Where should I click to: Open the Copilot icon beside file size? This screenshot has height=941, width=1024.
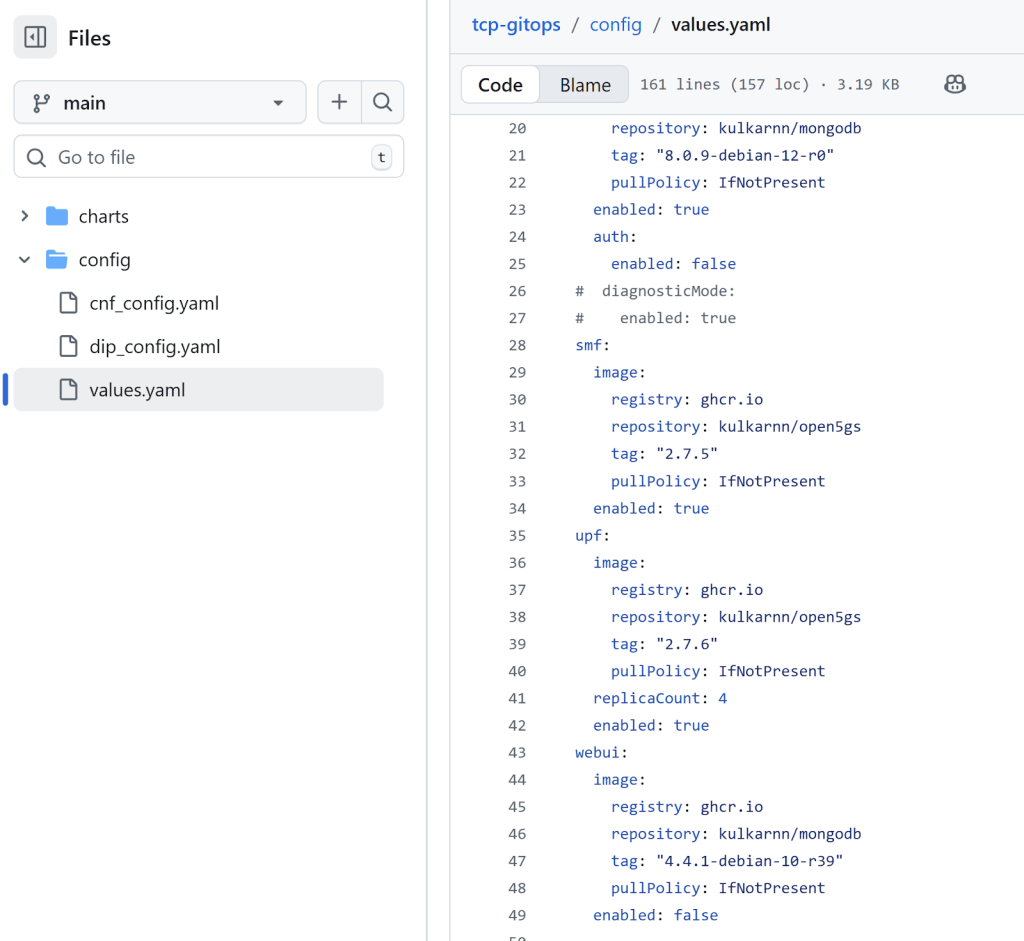(x=954, y=85)
